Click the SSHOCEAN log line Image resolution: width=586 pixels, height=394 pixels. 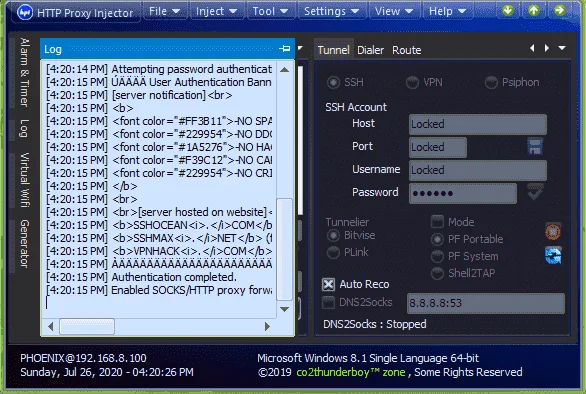[x=159, y=225]
